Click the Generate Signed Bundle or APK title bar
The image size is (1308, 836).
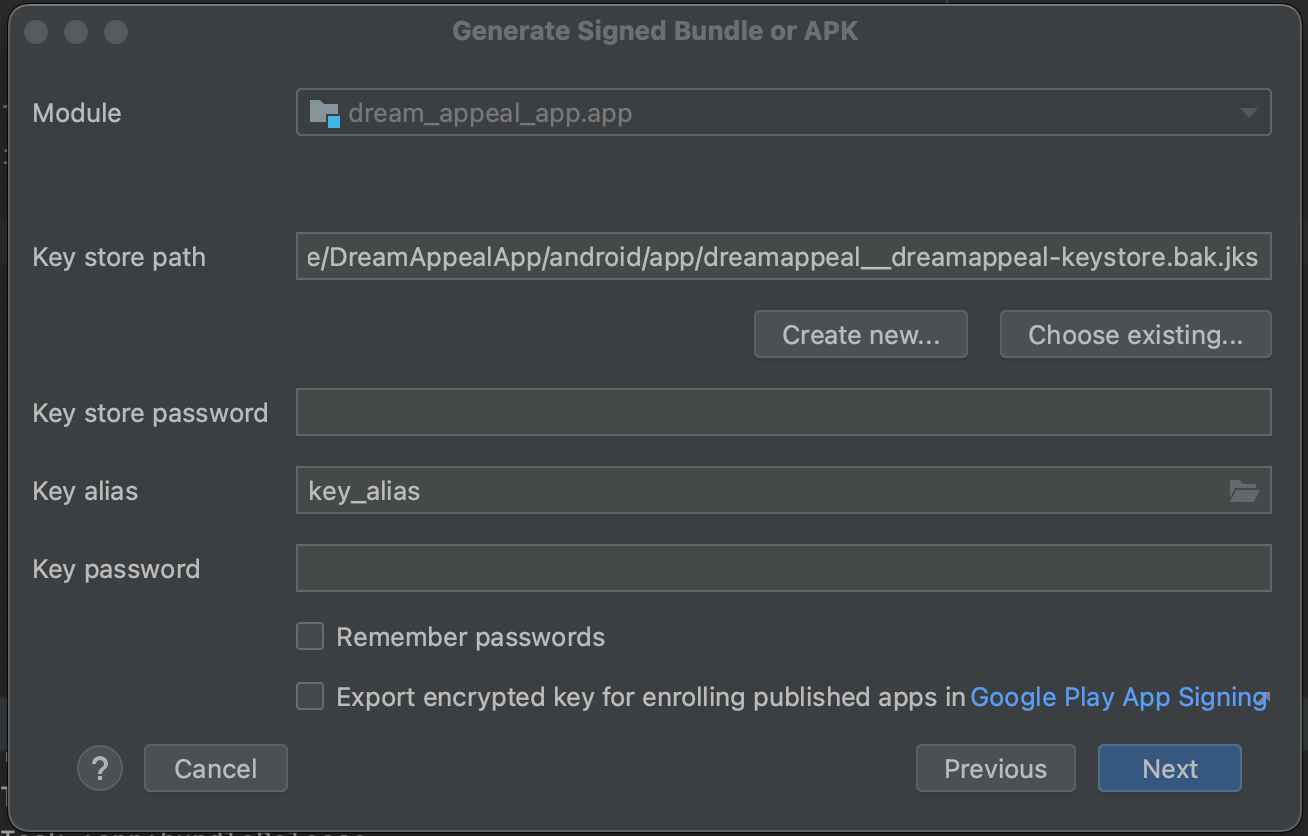pyautogui.click(x=655, y=32)
